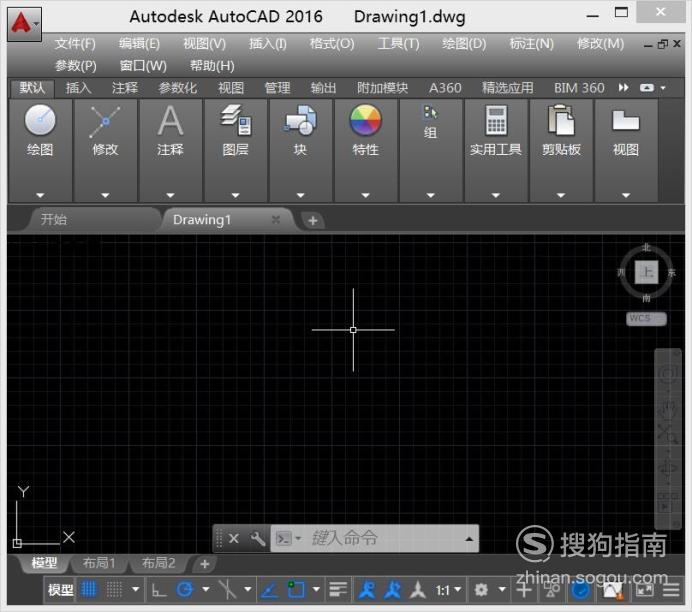Image resolution: width=692 pixels, height=612 pixels.
Task: Open status bar customization hamburger icon
Action: click(x=671, y=589)
